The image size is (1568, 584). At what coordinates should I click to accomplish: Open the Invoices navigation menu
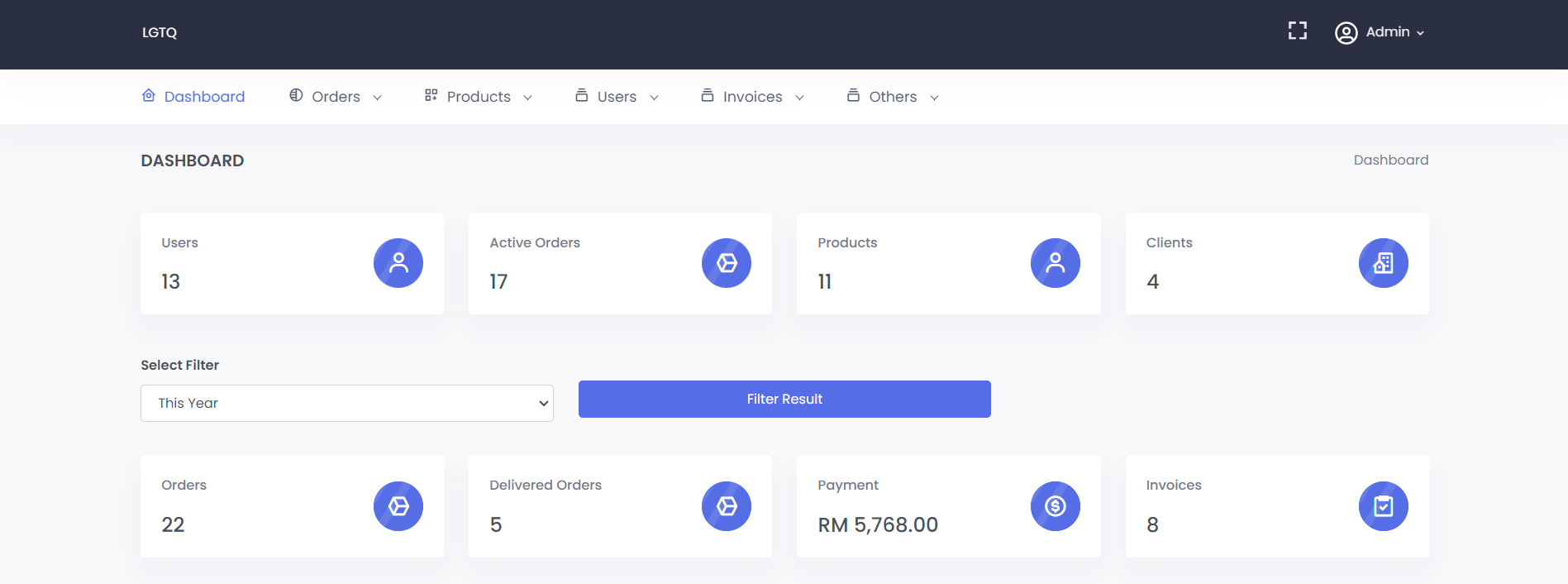click(x=752, y=97)
